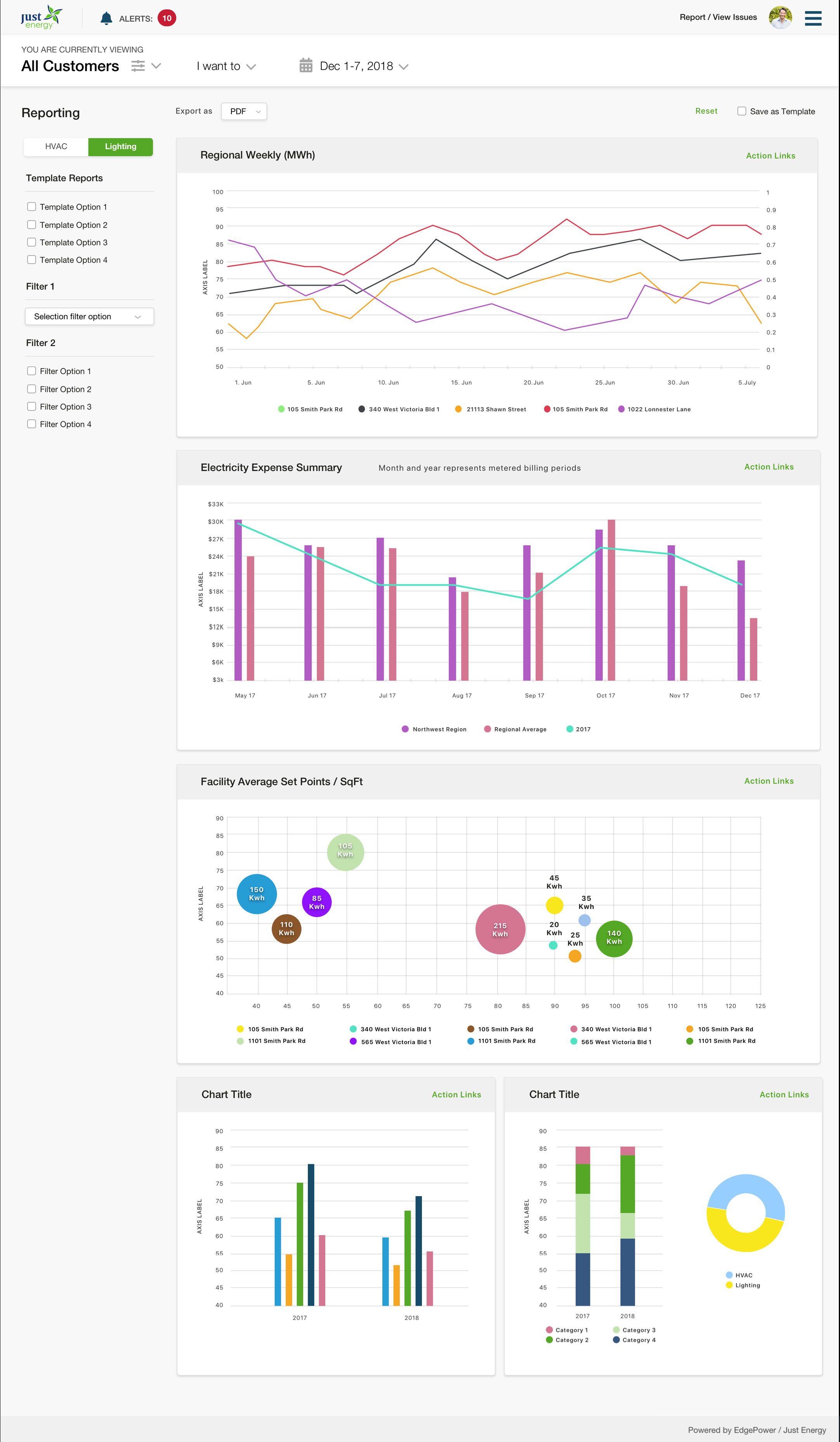Toggle Category 1 legend item

point(567,1330)
